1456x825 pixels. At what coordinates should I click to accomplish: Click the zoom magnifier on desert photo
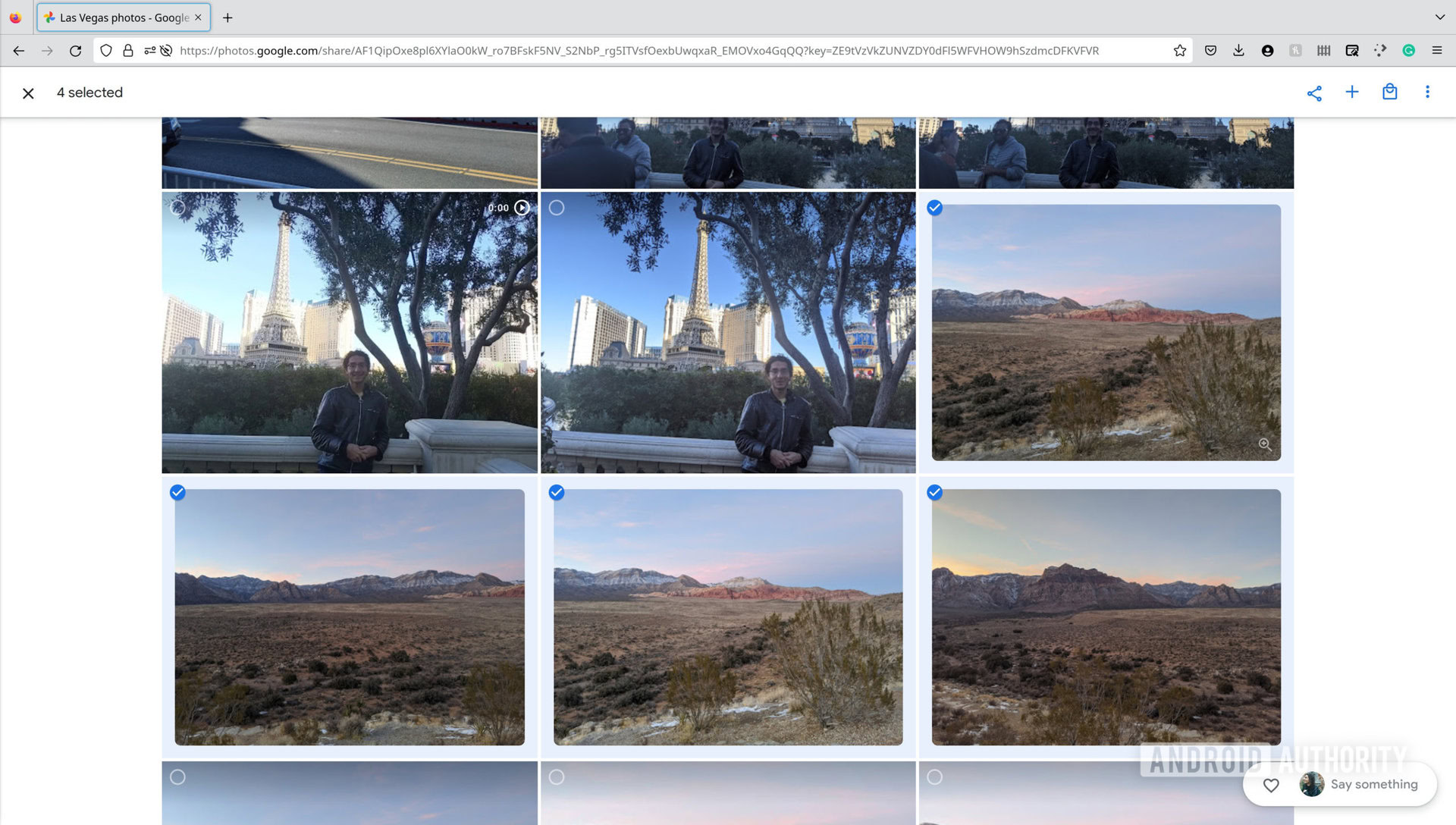point(1264,444)
